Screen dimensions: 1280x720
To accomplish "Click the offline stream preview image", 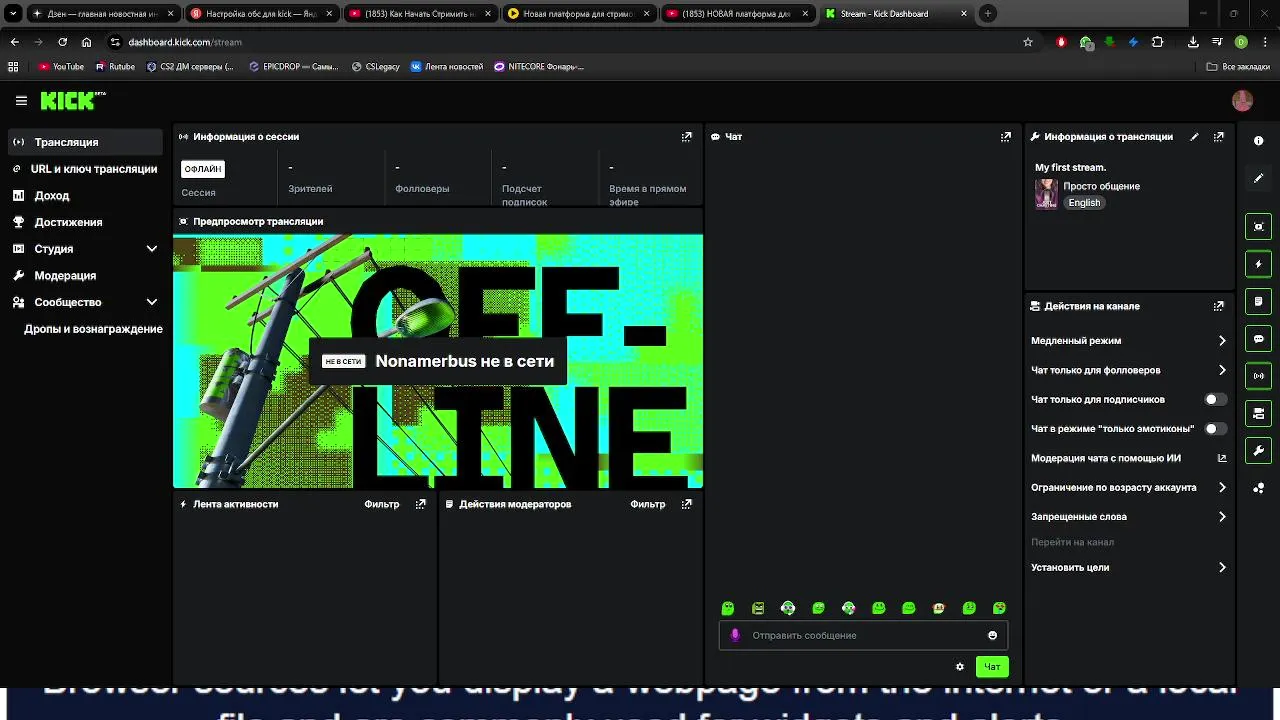I will point(438,361).
